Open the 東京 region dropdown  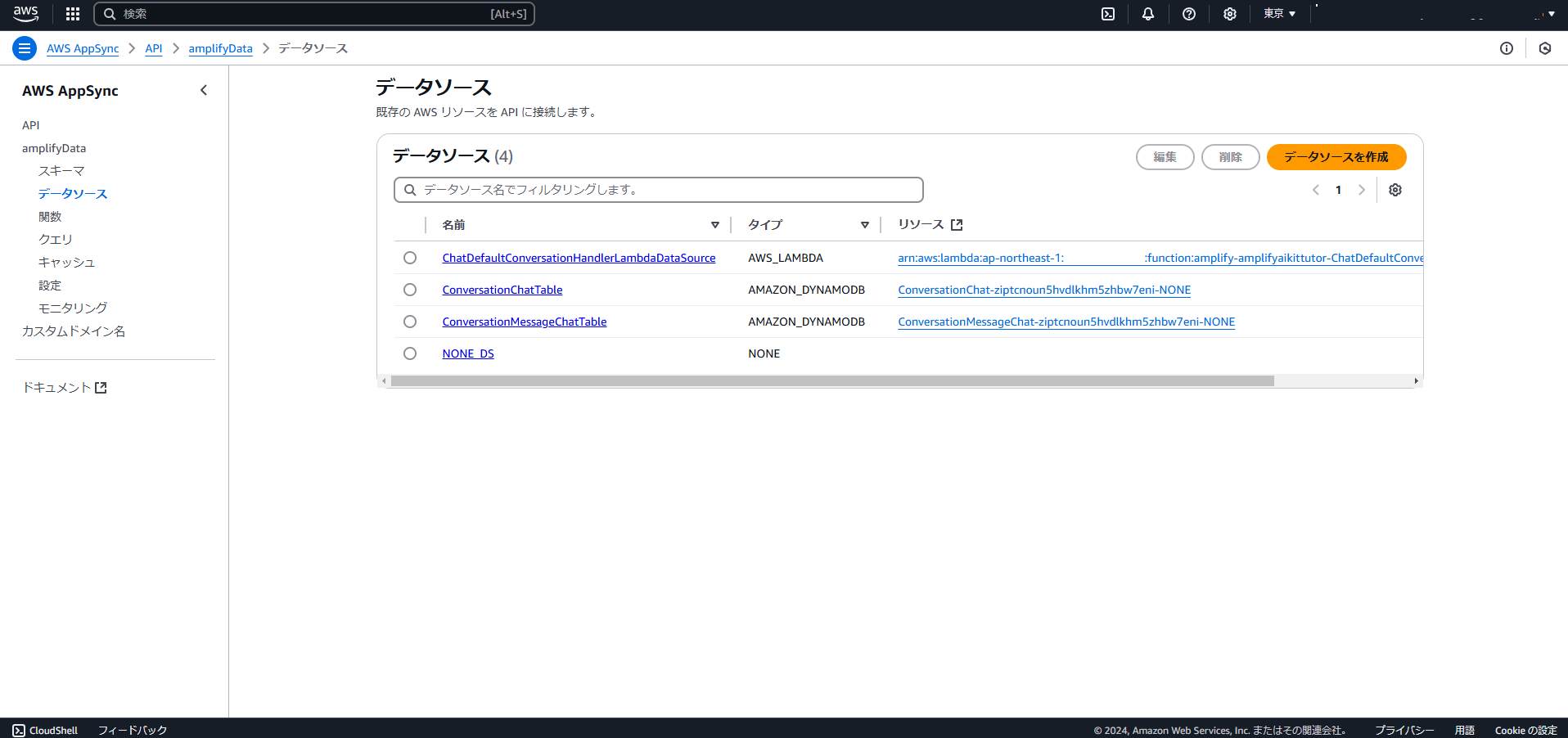pyautogui.click(x=1280, y=14)
